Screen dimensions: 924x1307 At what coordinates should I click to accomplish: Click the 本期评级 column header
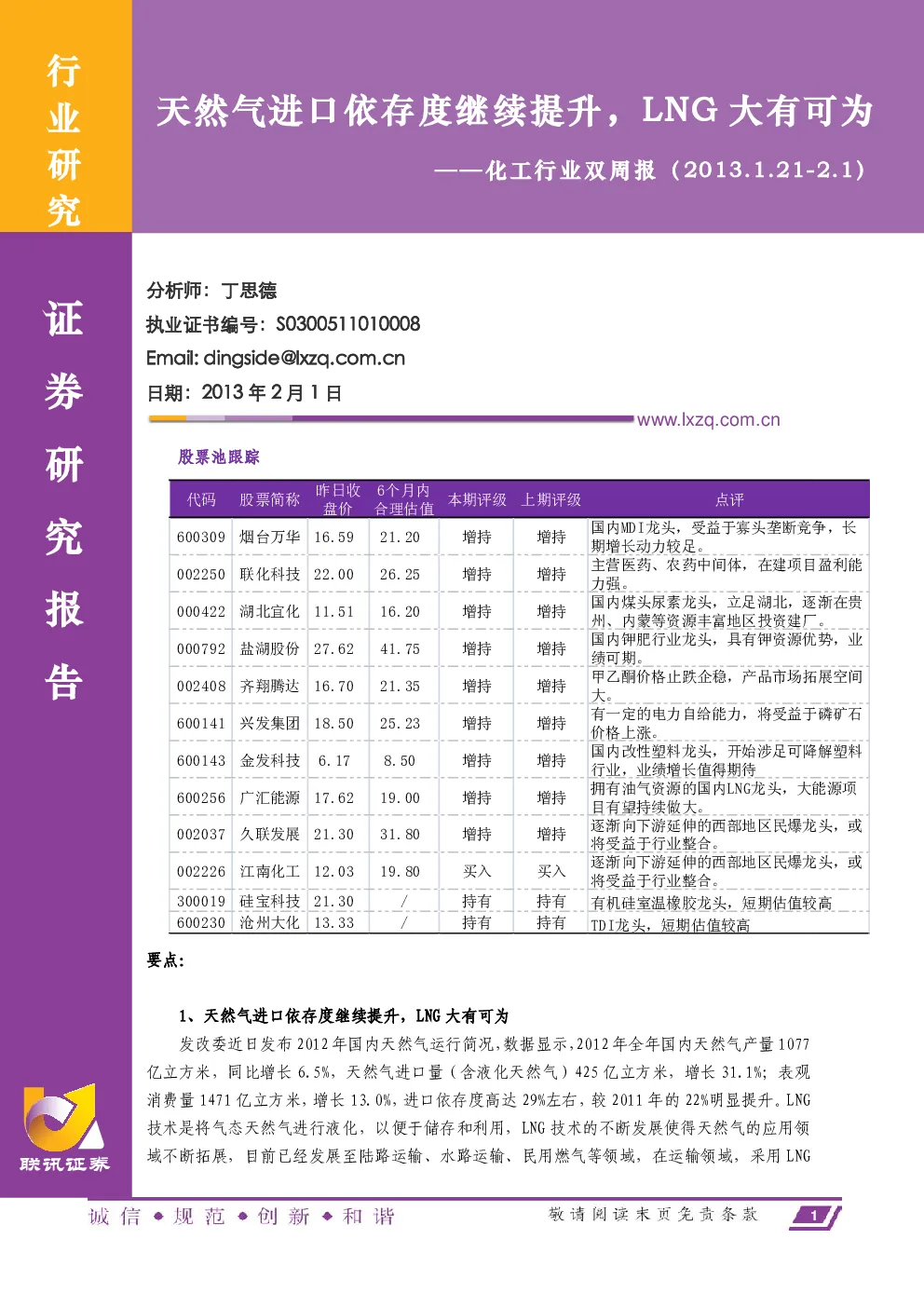(x=477, y=499)
